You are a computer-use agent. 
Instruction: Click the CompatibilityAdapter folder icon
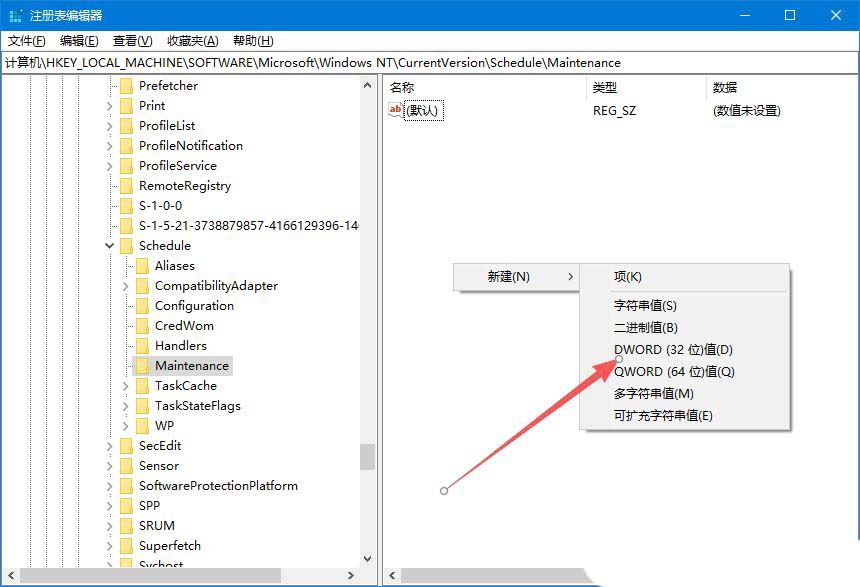click(x=142, y=286)
